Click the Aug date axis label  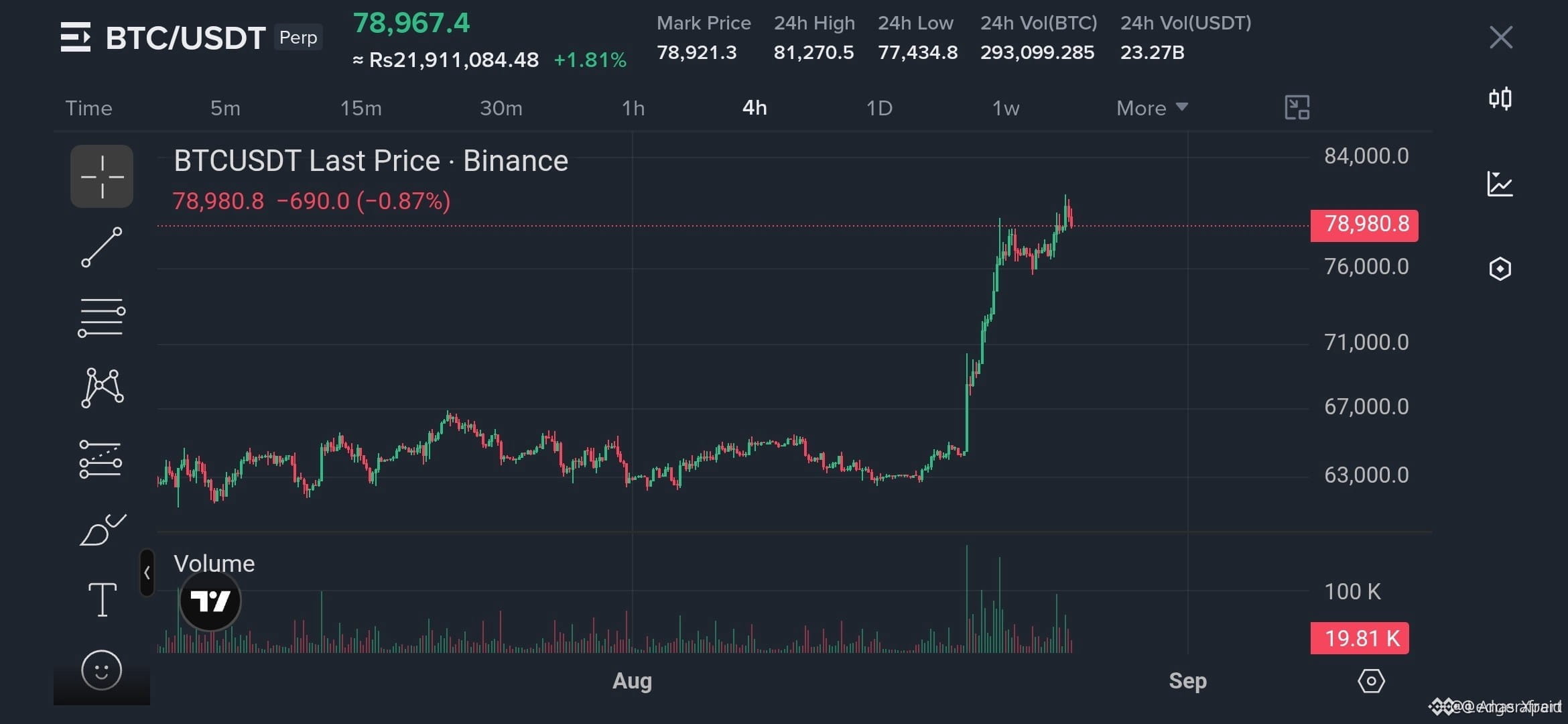[632, 681]
